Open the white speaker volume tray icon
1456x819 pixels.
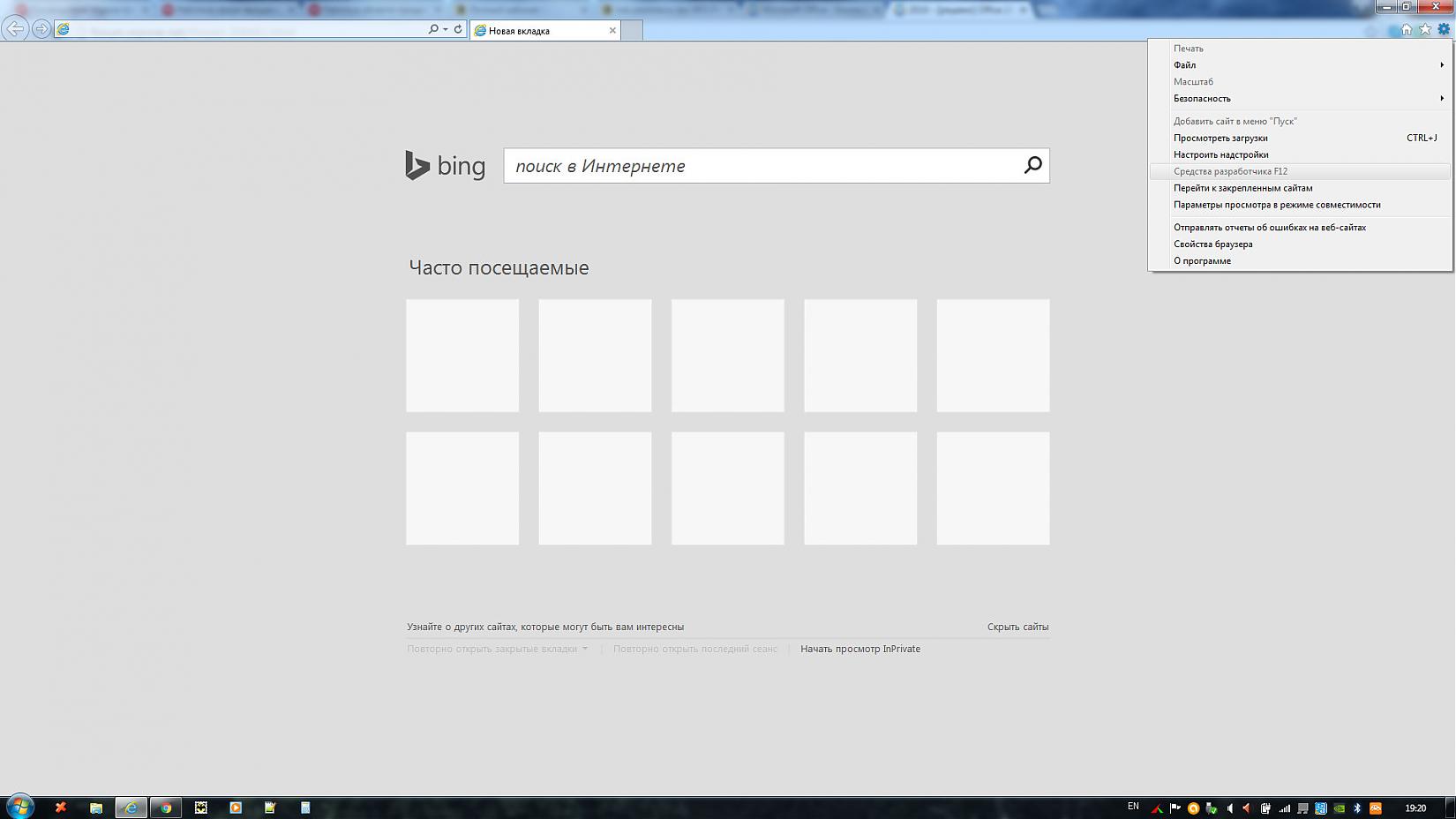[x=1229, y=808]
